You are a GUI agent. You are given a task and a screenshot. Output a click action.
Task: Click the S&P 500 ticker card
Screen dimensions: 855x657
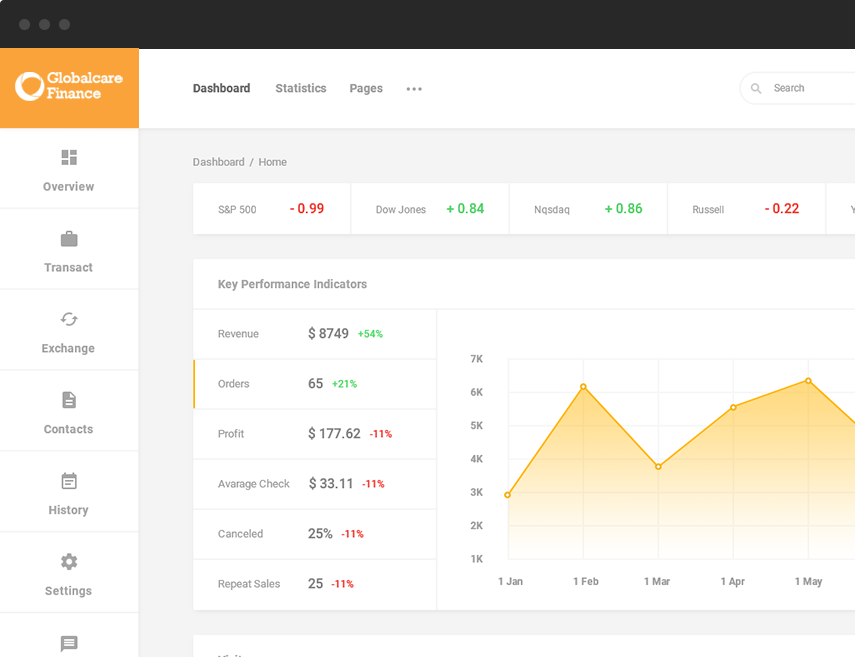click(x=271, y=209)
